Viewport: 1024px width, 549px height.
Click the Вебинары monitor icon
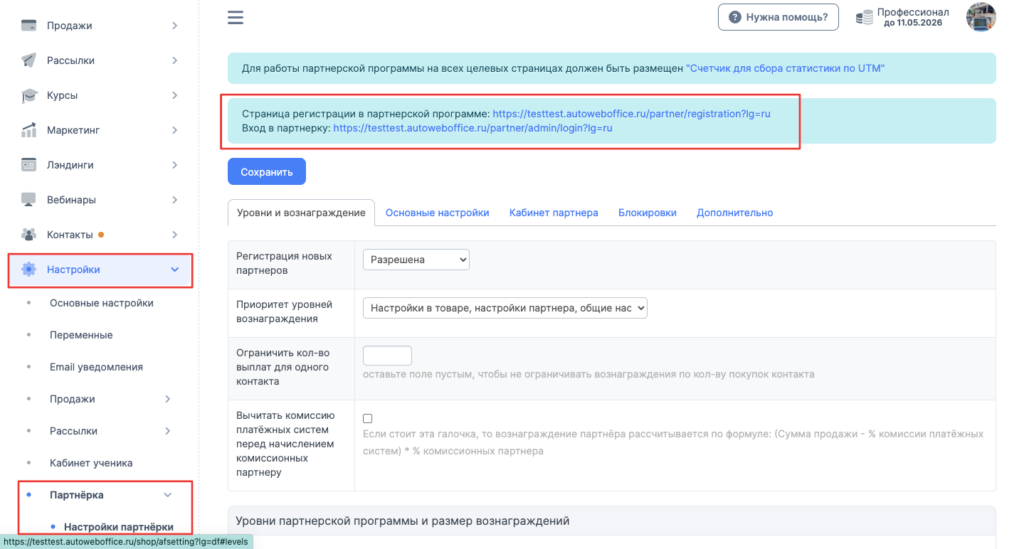point(29,200)
